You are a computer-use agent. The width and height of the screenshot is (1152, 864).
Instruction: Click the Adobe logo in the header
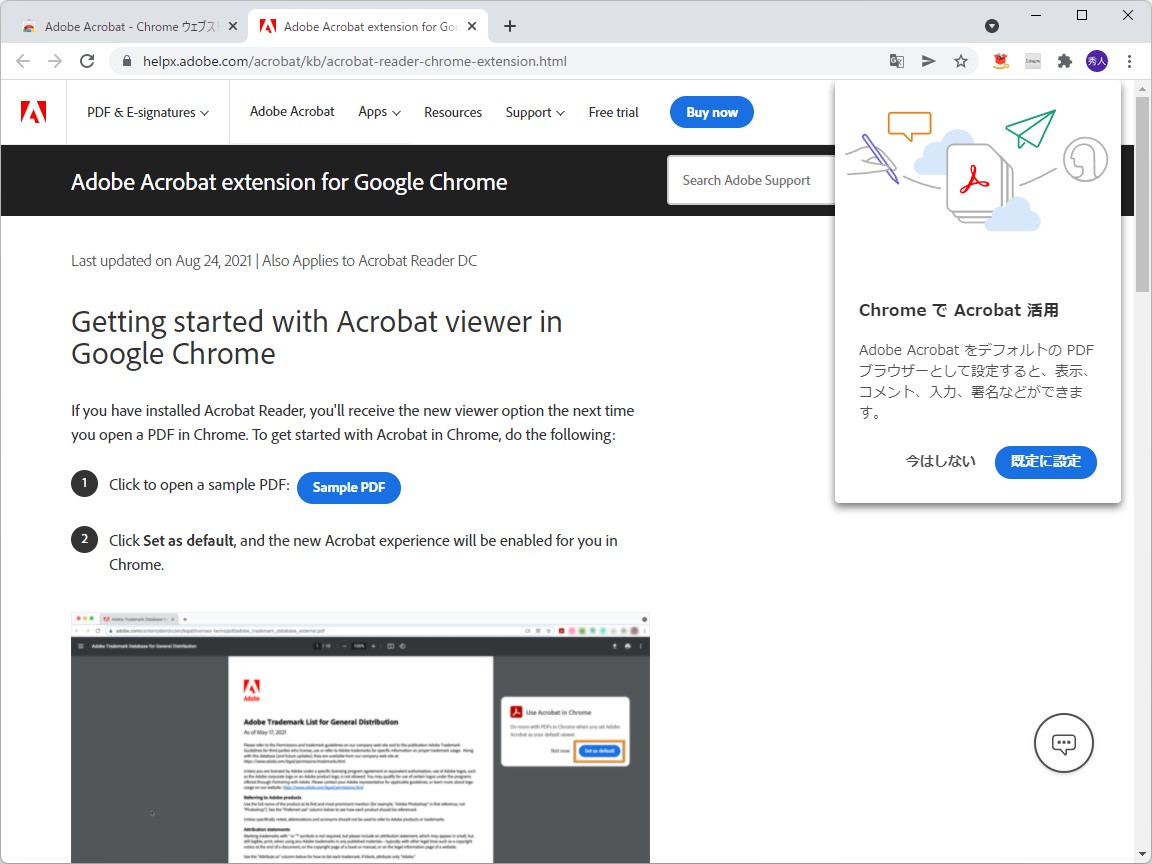pyautogui.click(x=33, y=112)
